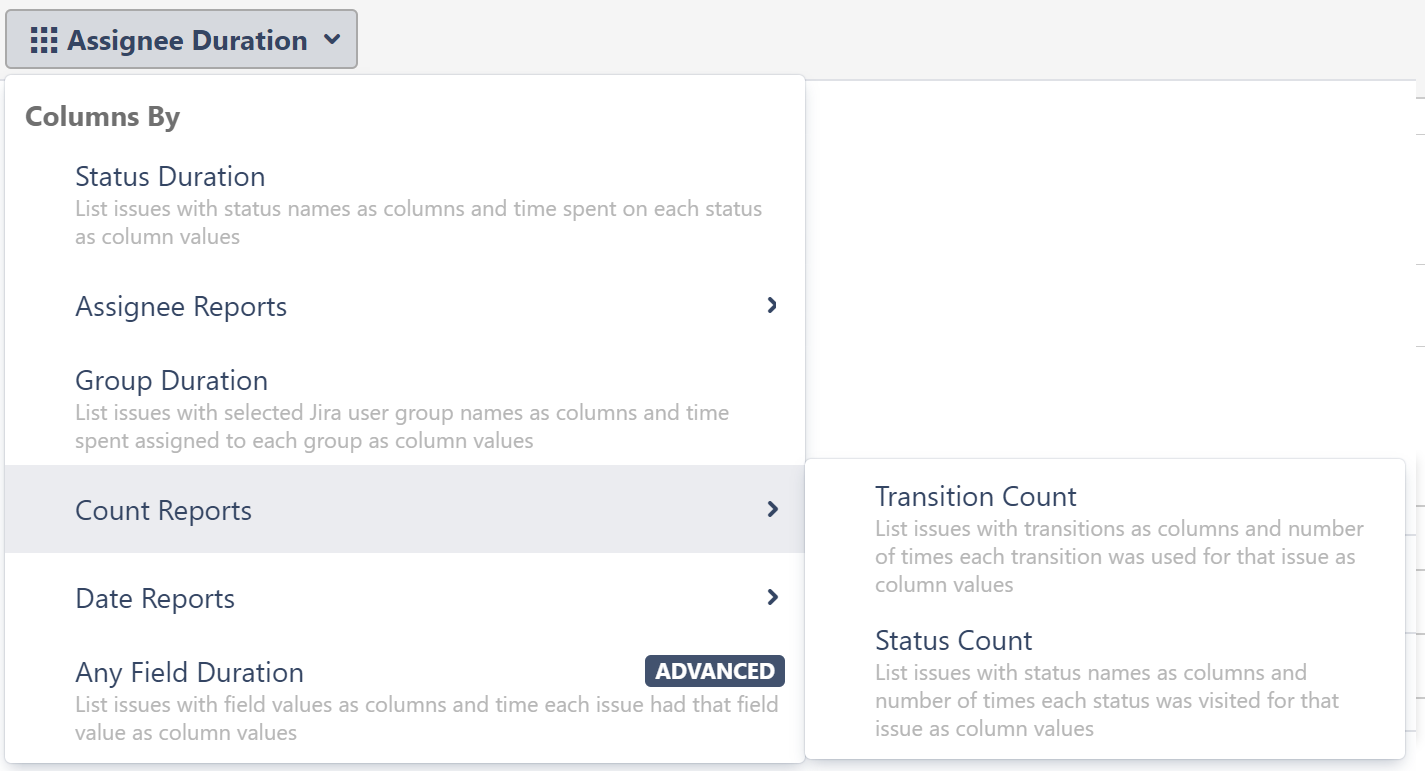Click the Status Duration description text

click(x=418, y=222)
